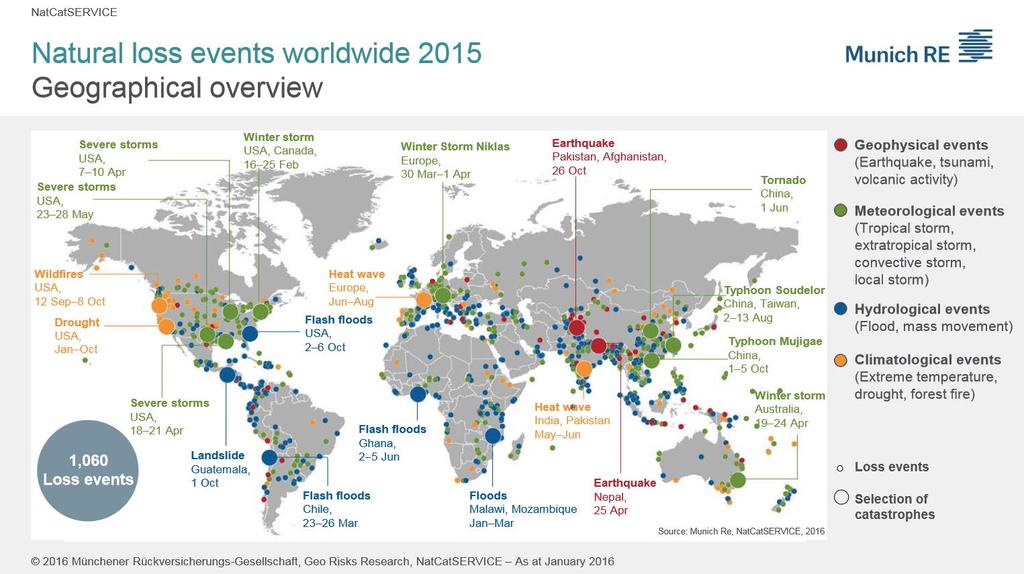
Task: Click the 'Heat wave India, Pakistan' label
Action: (572, 421)
